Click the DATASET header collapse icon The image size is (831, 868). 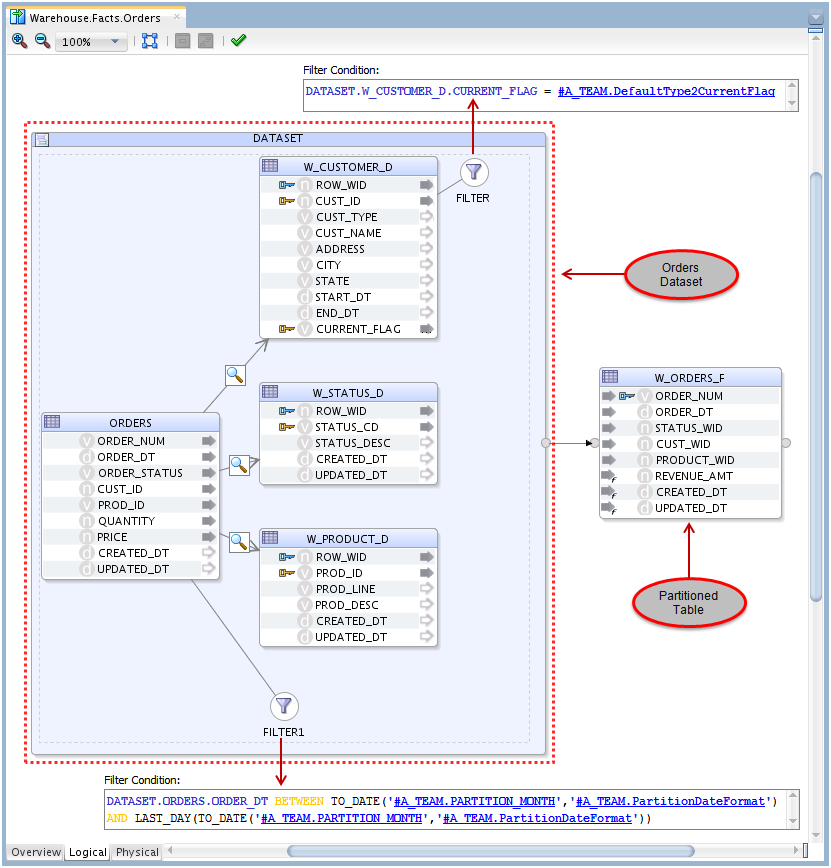coord(42,139)
